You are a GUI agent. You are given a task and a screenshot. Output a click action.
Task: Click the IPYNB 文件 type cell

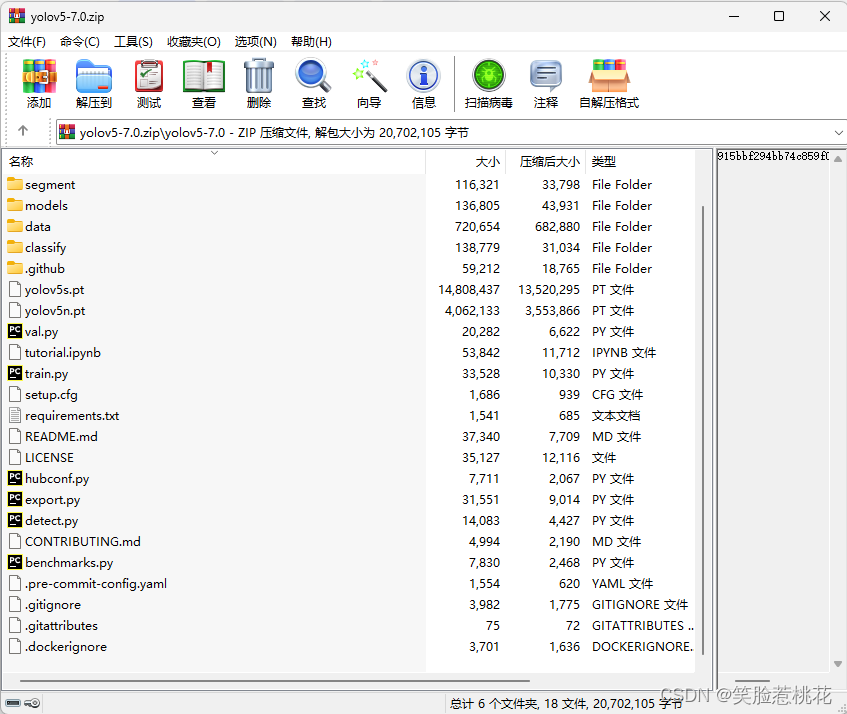click(x=624, y=353)
